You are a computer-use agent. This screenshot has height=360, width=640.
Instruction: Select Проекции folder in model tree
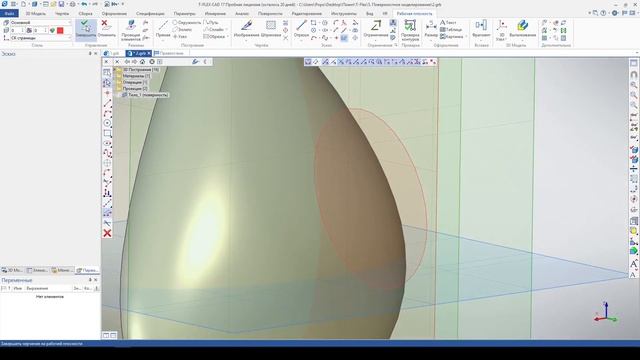click(132, 88)
